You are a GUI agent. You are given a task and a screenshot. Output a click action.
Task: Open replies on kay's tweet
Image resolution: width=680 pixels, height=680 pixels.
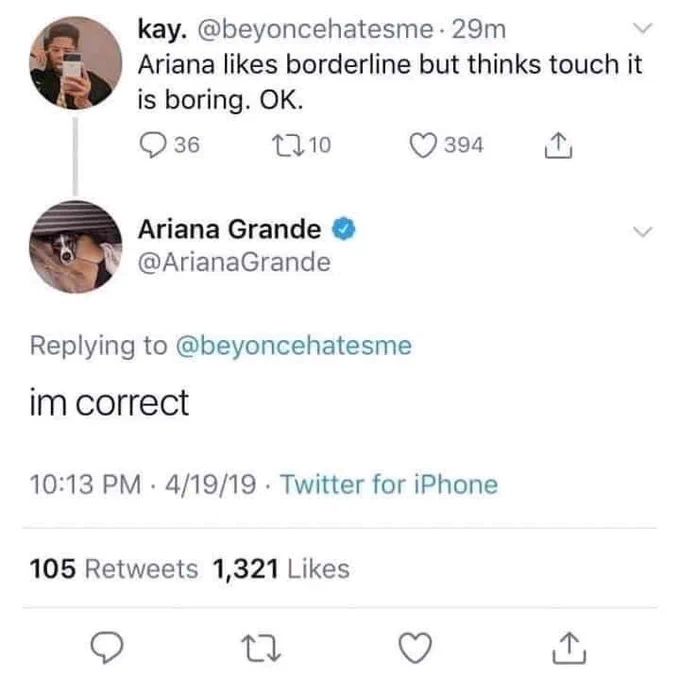(x=153, y=145)
